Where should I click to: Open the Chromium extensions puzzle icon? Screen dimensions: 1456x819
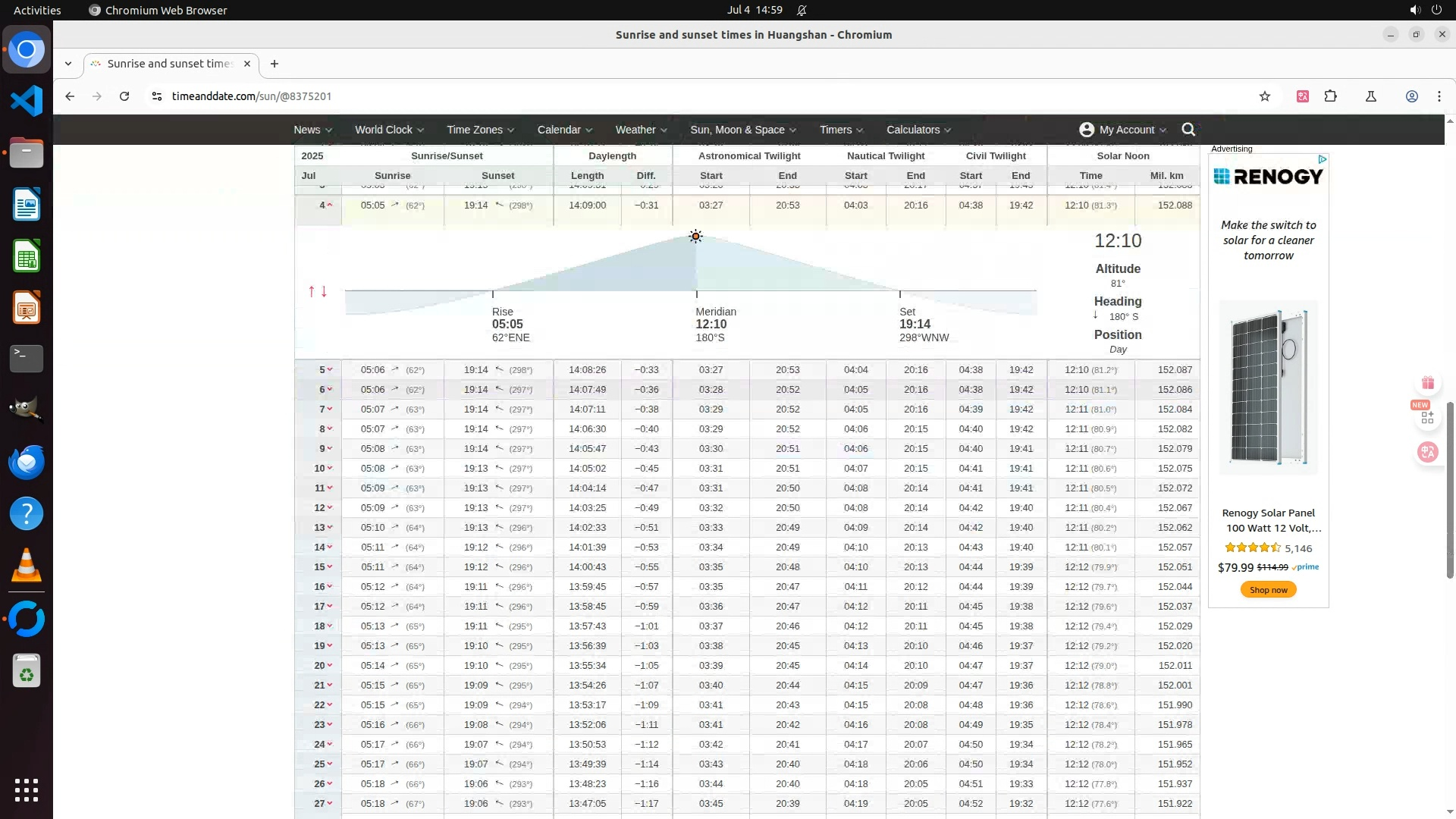(x=1330, y=96)
